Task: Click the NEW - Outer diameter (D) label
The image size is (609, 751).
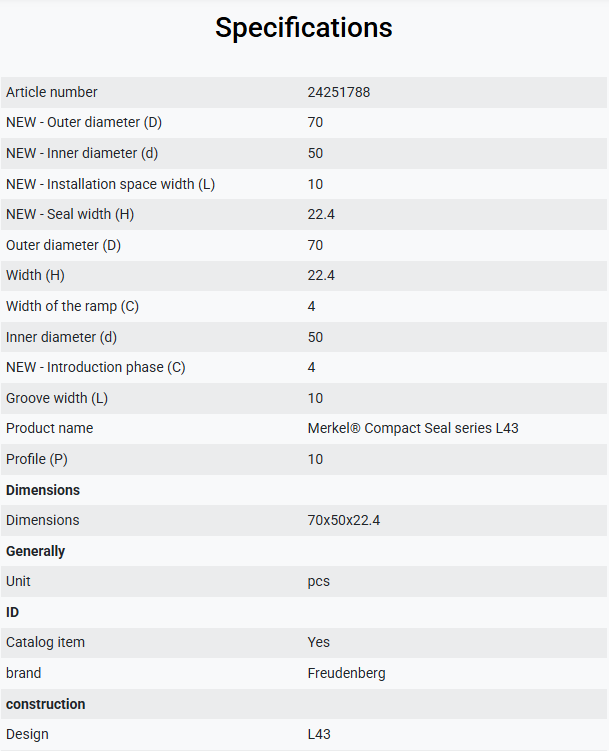Action: (x=84, y=123)
